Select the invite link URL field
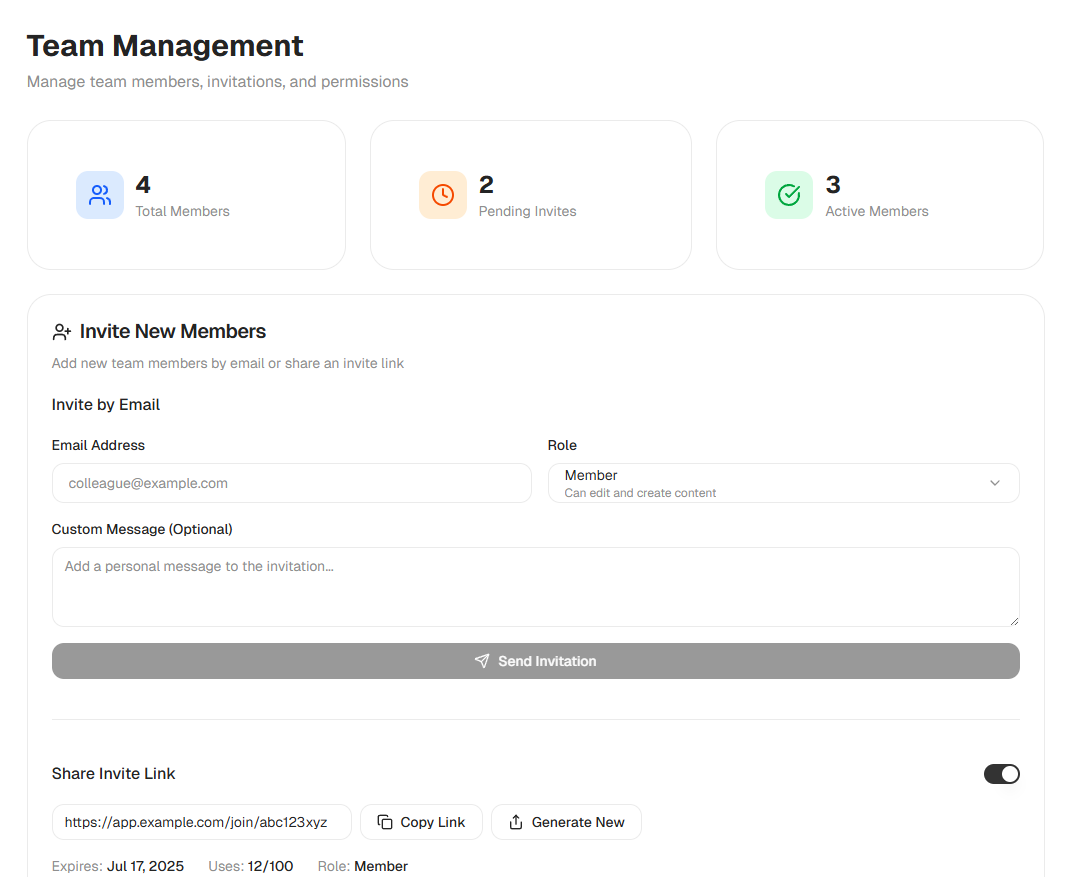This screenshot has height=877, width=1077. [x=202, y=822]
